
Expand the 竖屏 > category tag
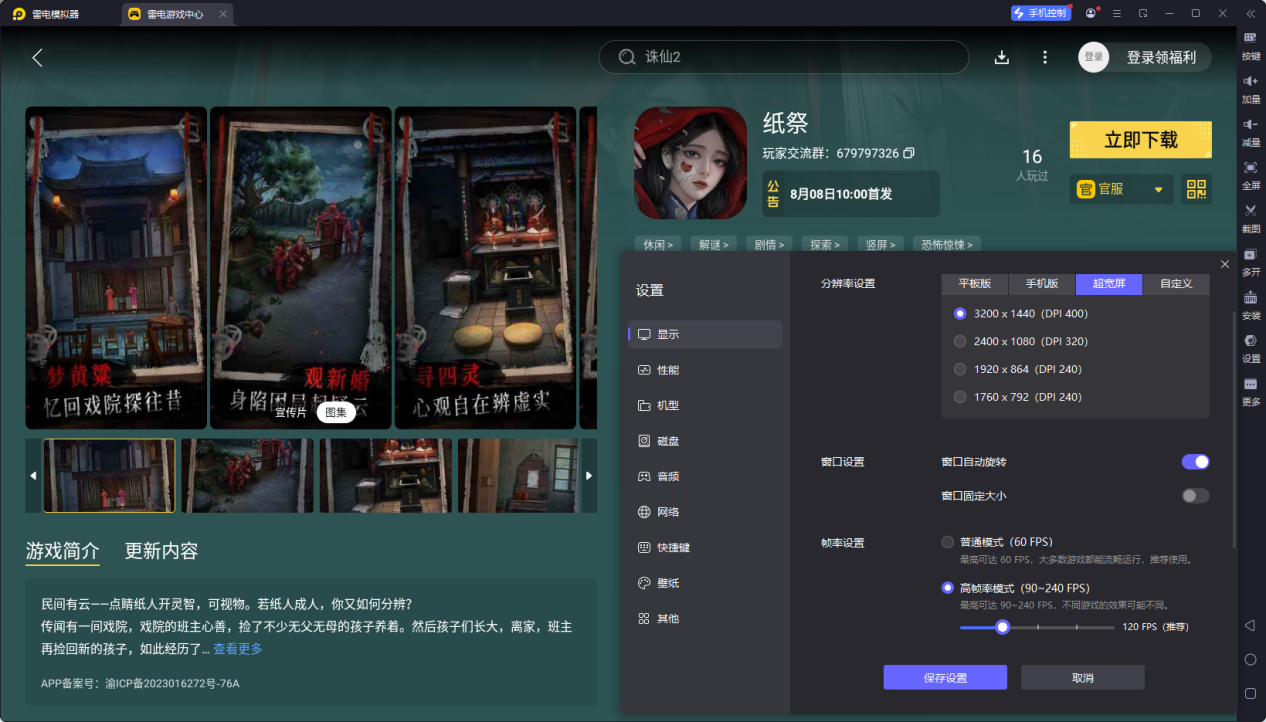pos(882,244)
